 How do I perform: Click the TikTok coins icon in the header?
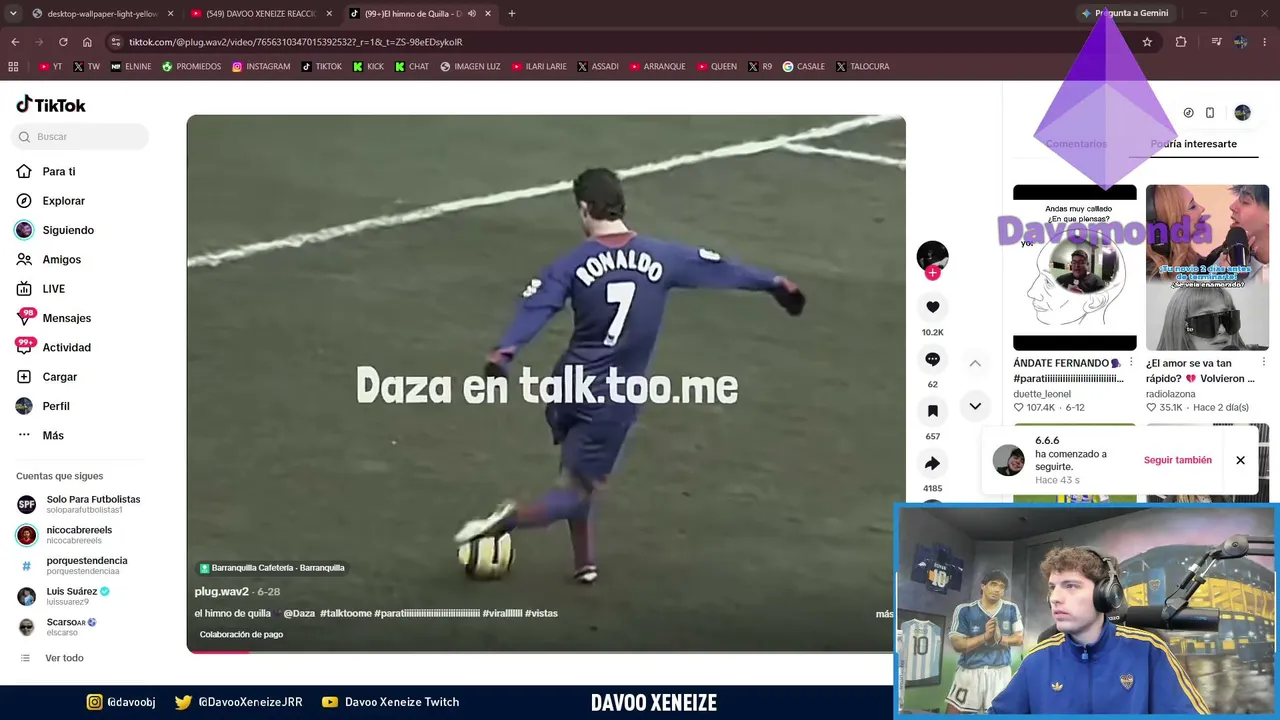[1188, 113]
